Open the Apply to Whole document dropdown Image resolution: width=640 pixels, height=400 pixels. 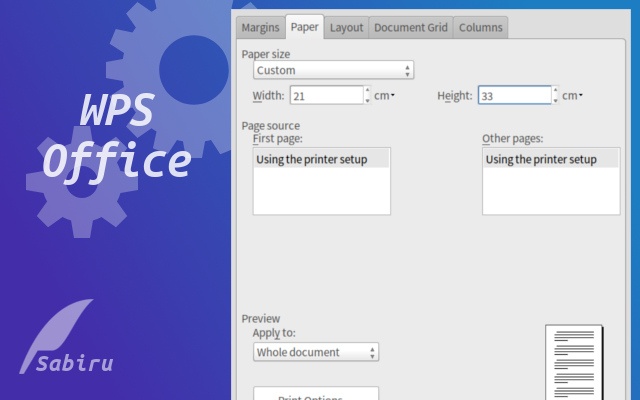point(316,352)
